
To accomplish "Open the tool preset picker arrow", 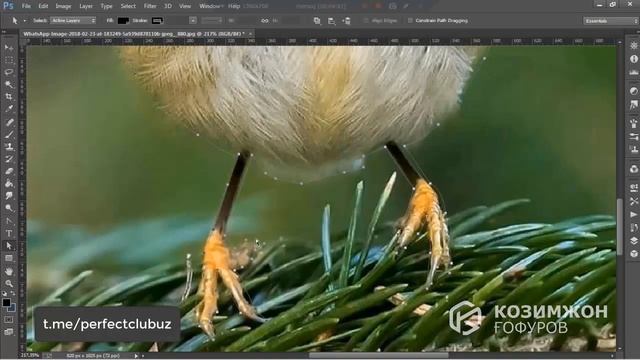I will [x=24, y=20].
